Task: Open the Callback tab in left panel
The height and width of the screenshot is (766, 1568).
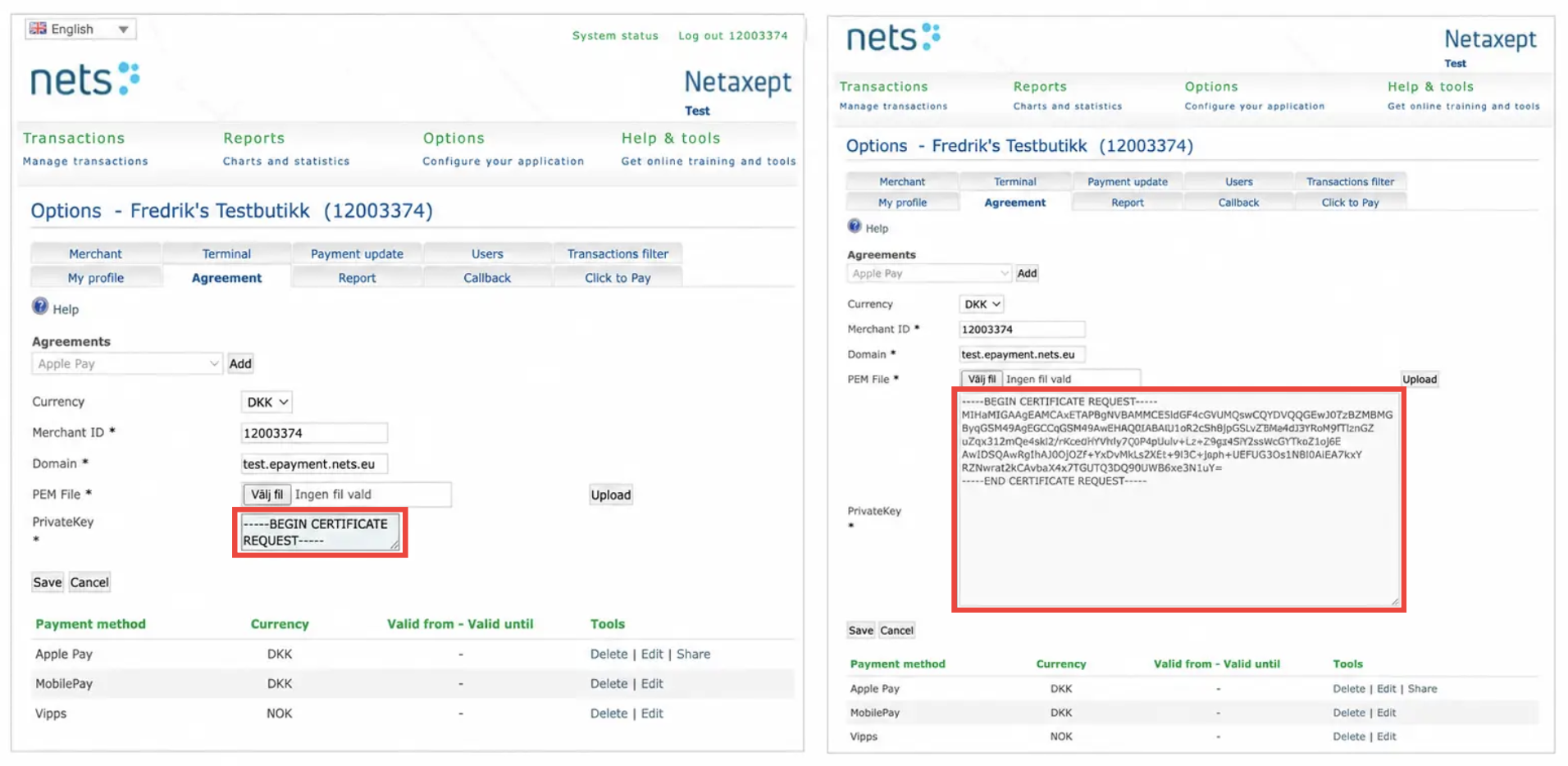Action: [x=487, y=278]
